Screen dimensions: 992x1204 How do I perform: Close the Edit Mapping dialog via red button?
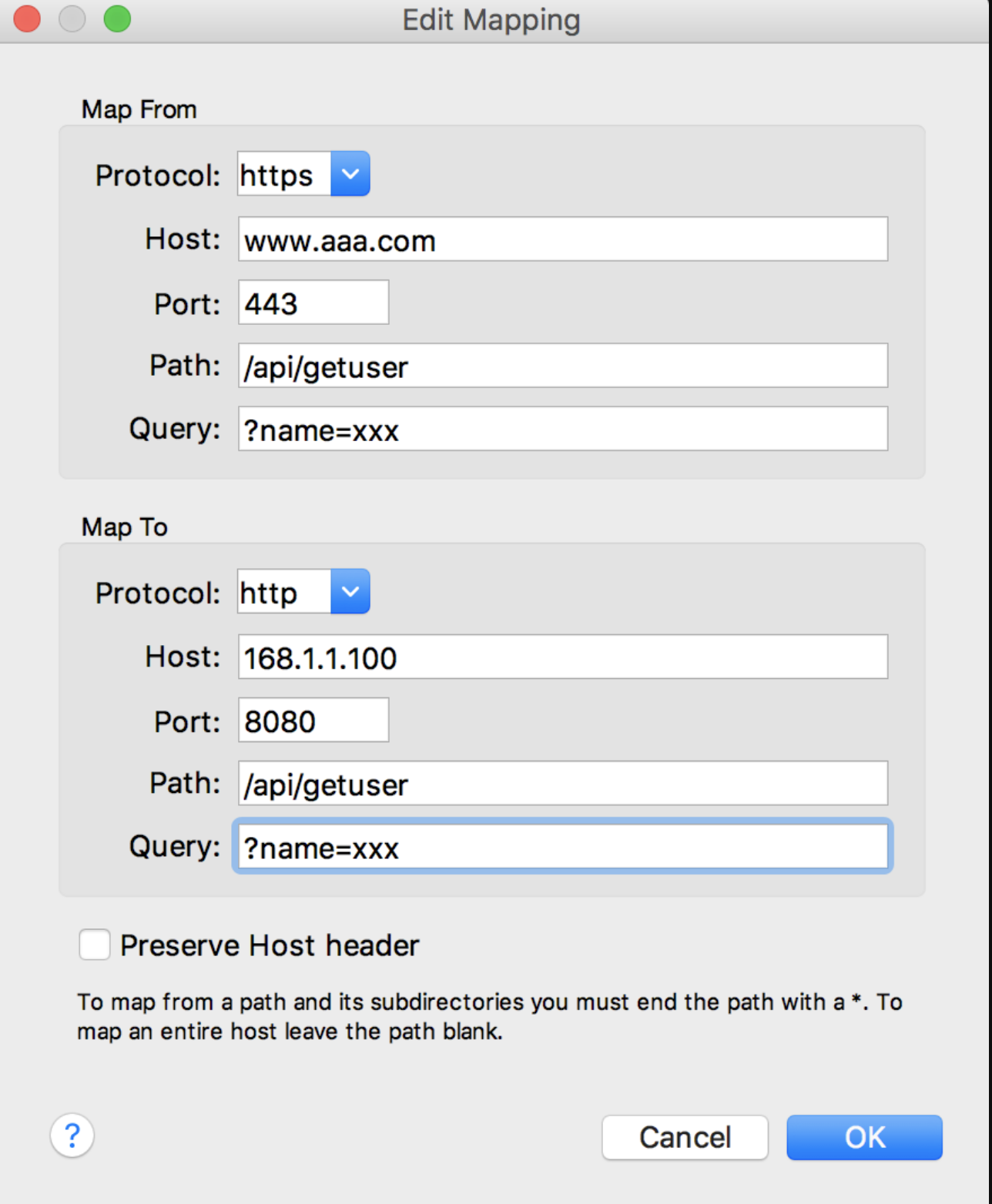(27, 18)
